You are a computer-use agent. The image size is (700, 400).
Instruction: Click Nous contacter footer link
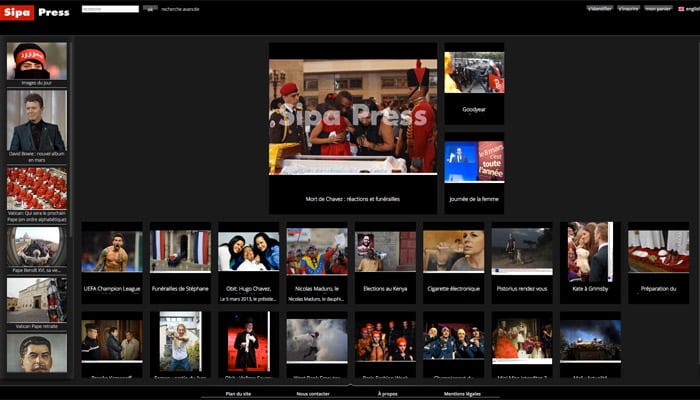tap(315, 394)
